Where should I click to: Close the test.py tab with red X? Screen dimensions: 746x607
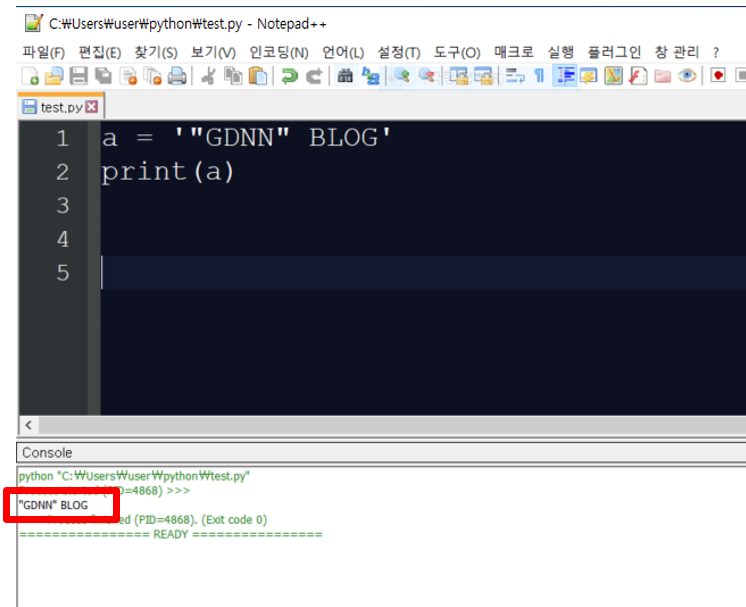coord(92,107)
